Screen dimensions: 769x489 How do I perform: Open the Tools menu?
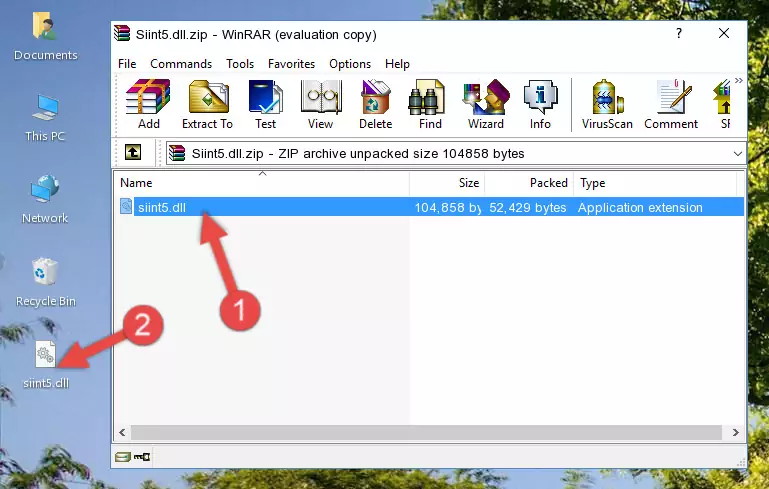[240, 64]
